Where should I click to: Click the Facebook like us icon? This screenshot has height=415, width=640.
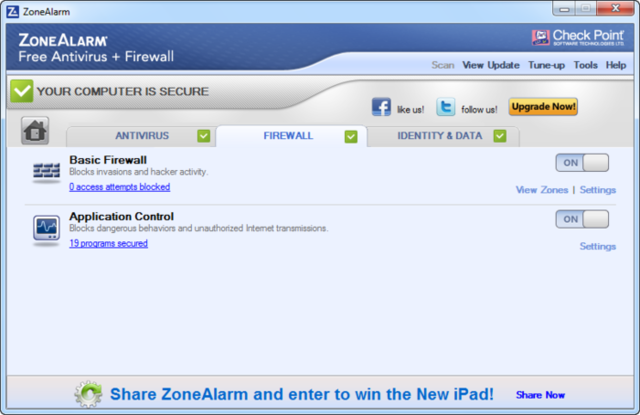381,107
